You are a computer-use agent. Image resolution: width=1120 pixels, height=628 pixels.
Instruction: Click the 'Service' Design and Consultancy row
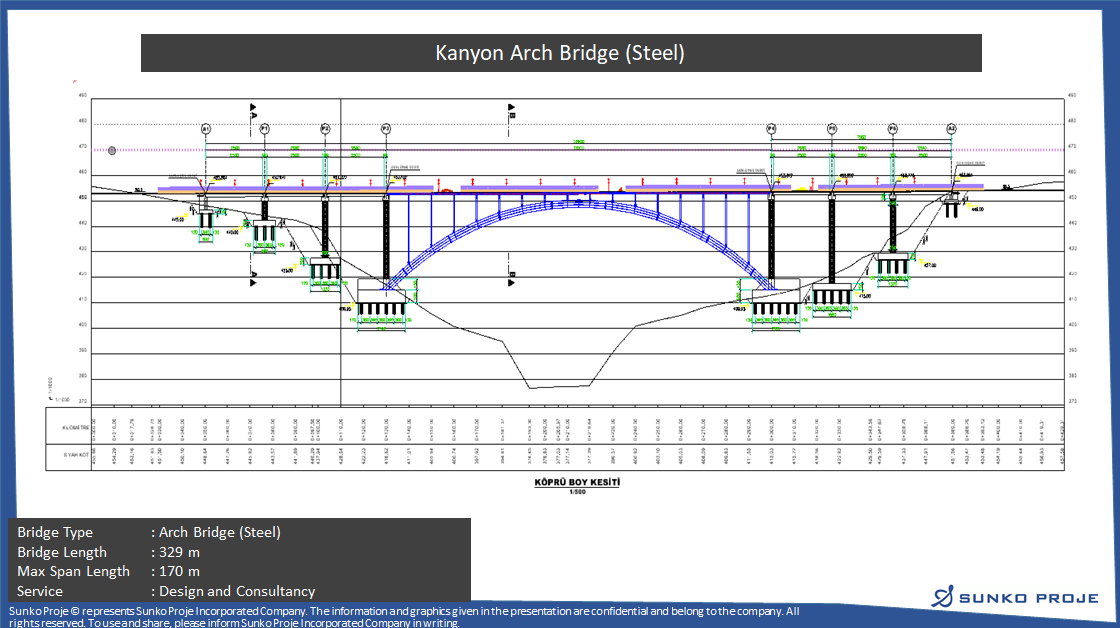tap(166, 591)
